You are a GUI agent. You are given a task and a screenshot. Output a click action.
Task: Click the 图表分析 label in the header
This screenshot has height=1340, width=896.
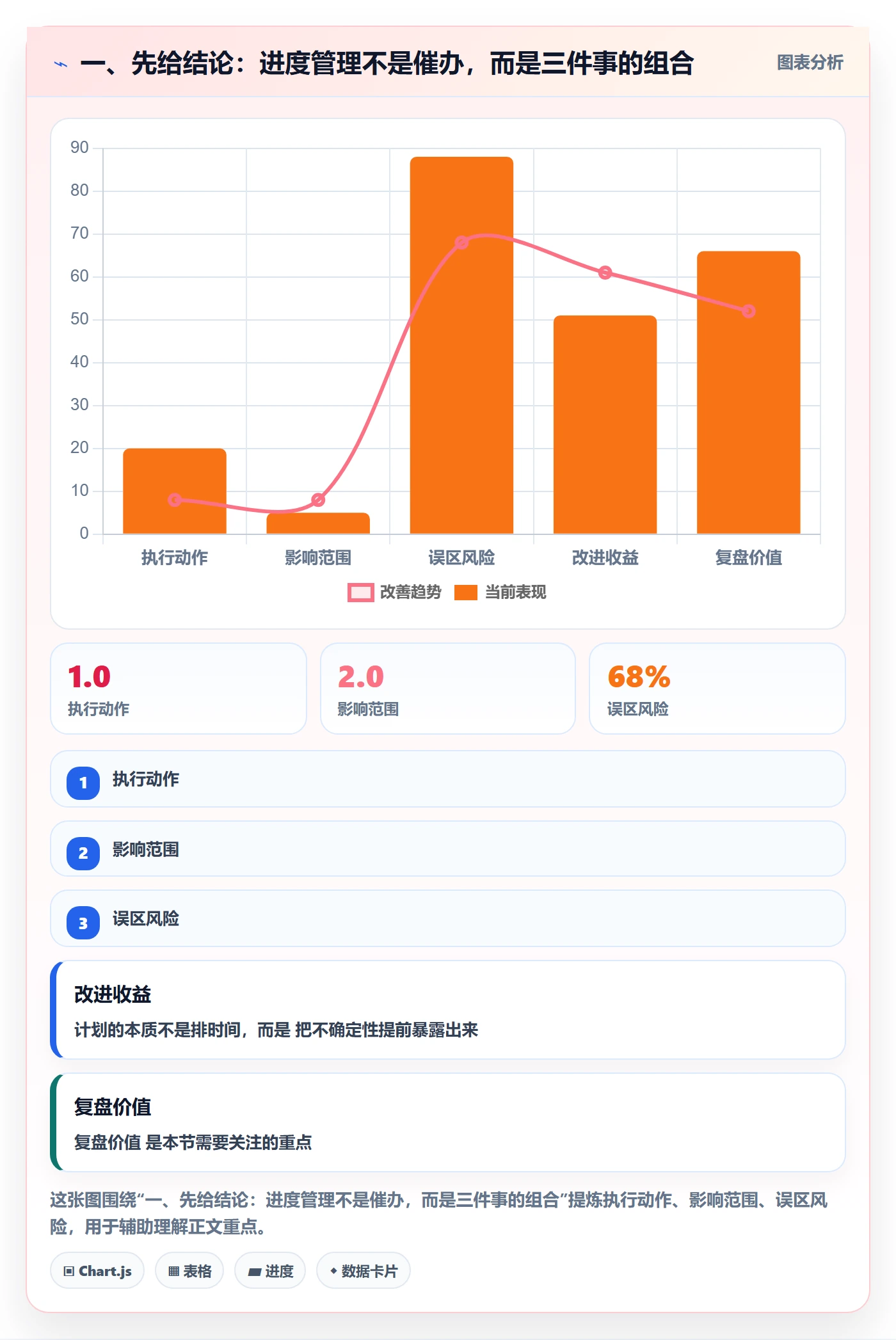point(810,63)
